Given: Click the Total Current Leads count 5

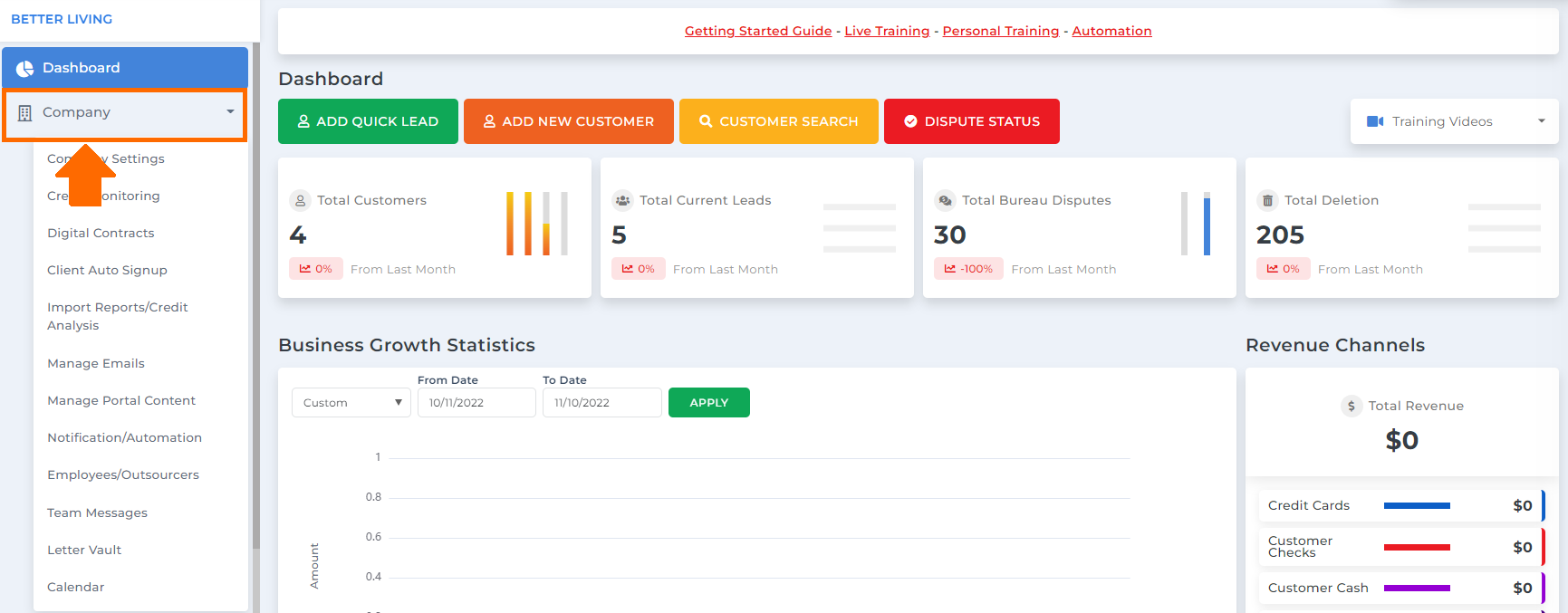Looking at the screenshot, I should [620, 235].
